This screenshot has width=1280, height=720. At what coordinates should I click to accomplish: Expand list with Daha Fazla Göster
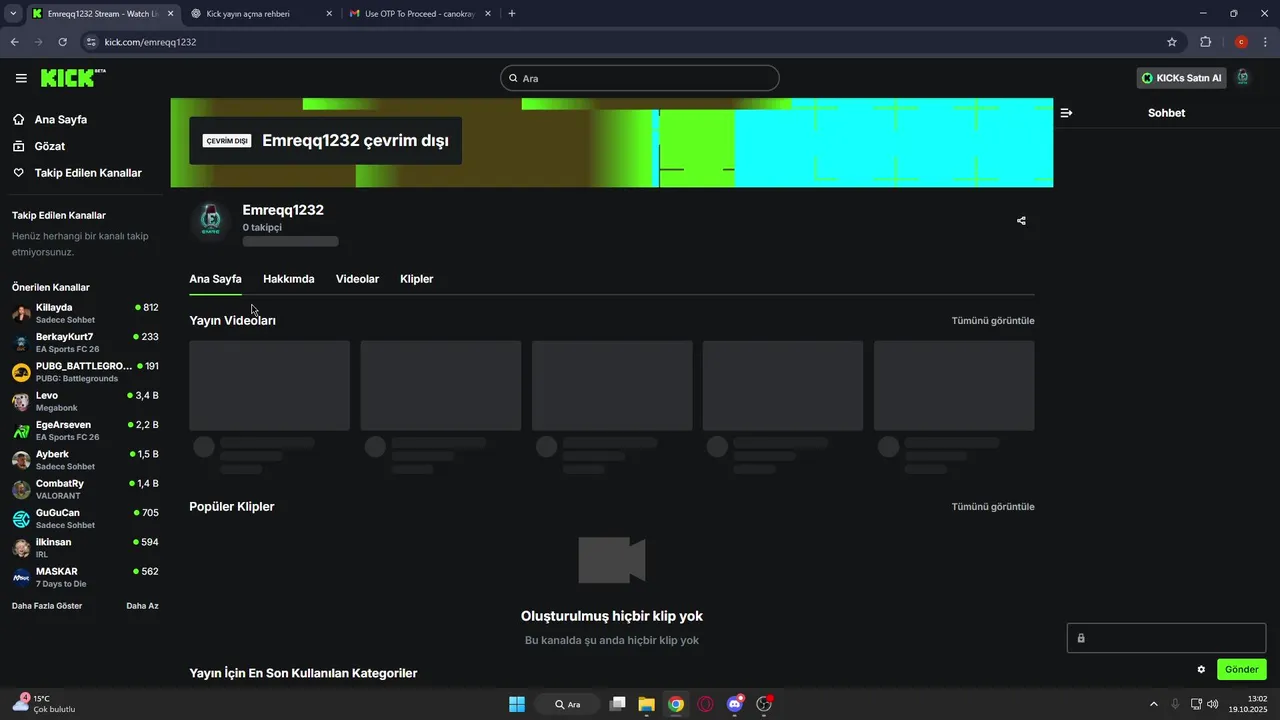[47, 606]
